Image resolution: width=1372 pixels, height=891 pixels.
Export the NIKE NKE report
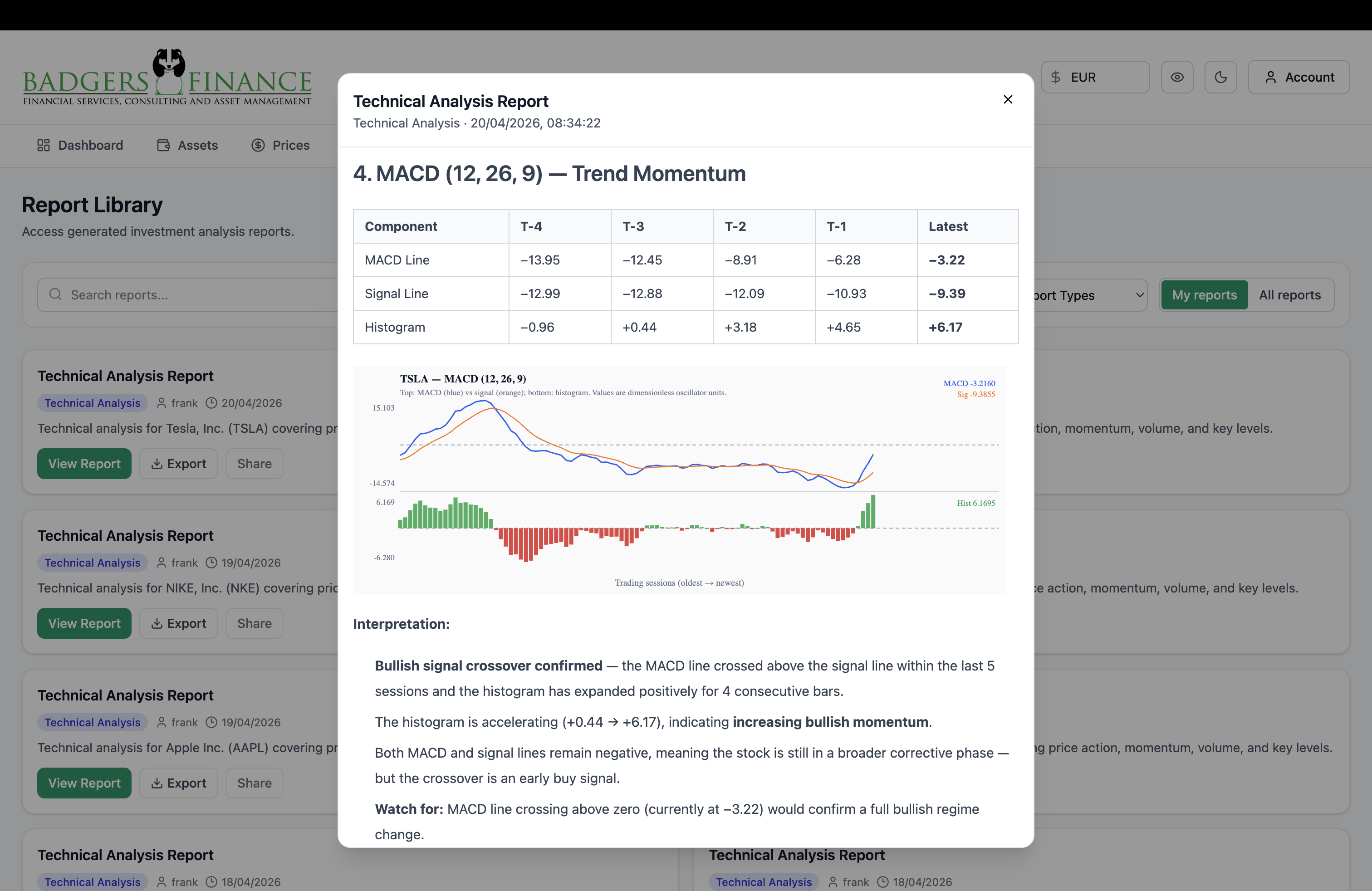point(178,623)
